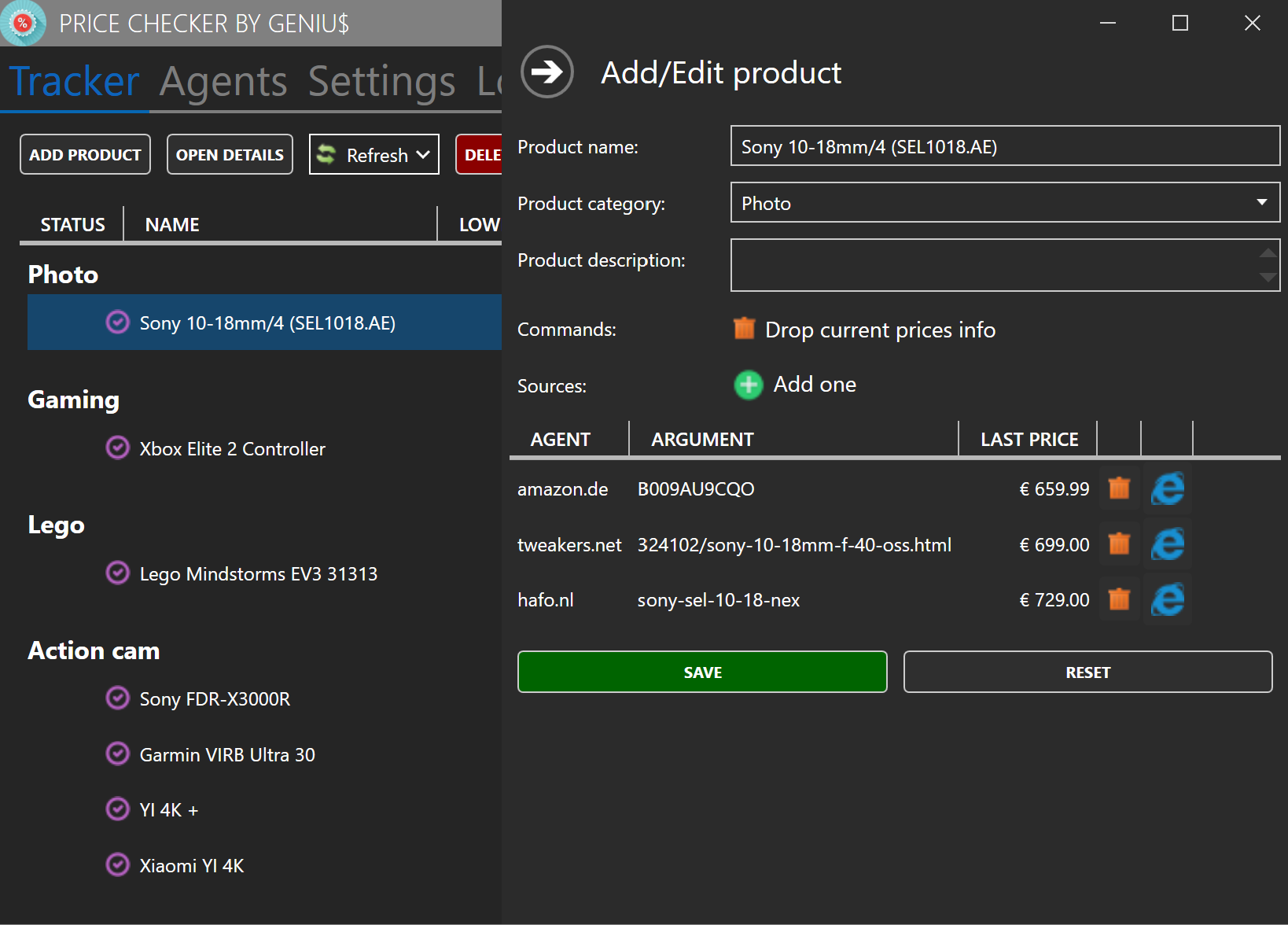The height and width of the screenshot is (925, 1288).
Task: Select the YI 4K + row
Action: 264,809
